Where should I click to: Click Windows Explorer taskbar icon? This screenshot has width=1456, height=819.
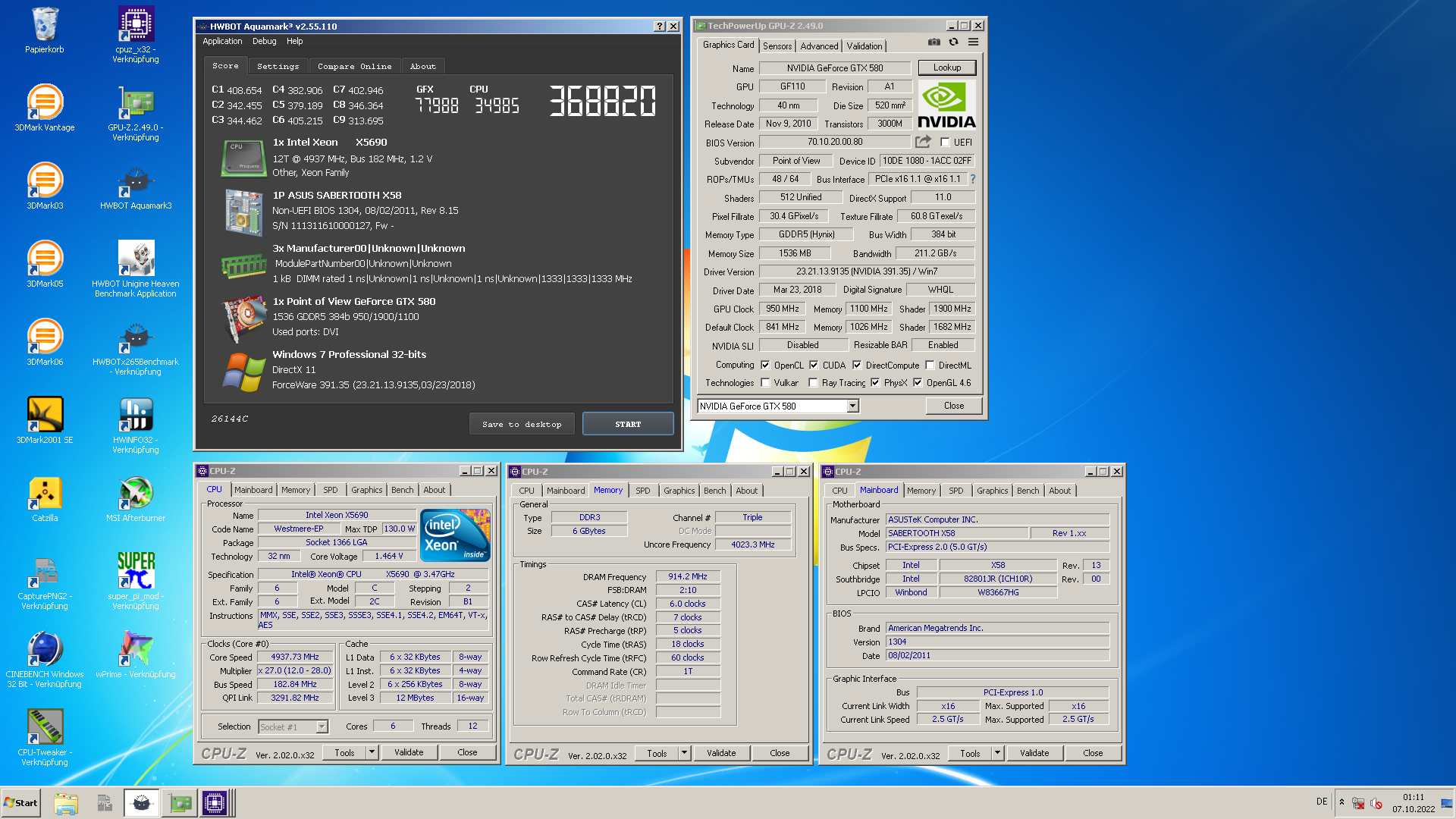click(66, 803)
